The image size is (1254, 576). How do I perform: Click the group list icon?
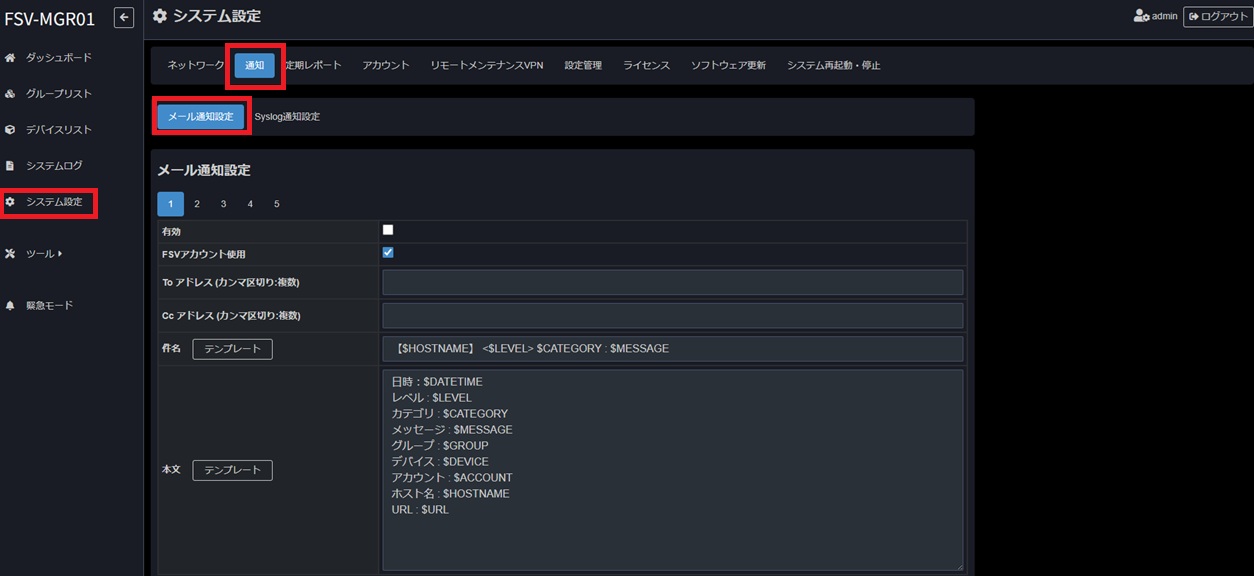coord(10,94)
